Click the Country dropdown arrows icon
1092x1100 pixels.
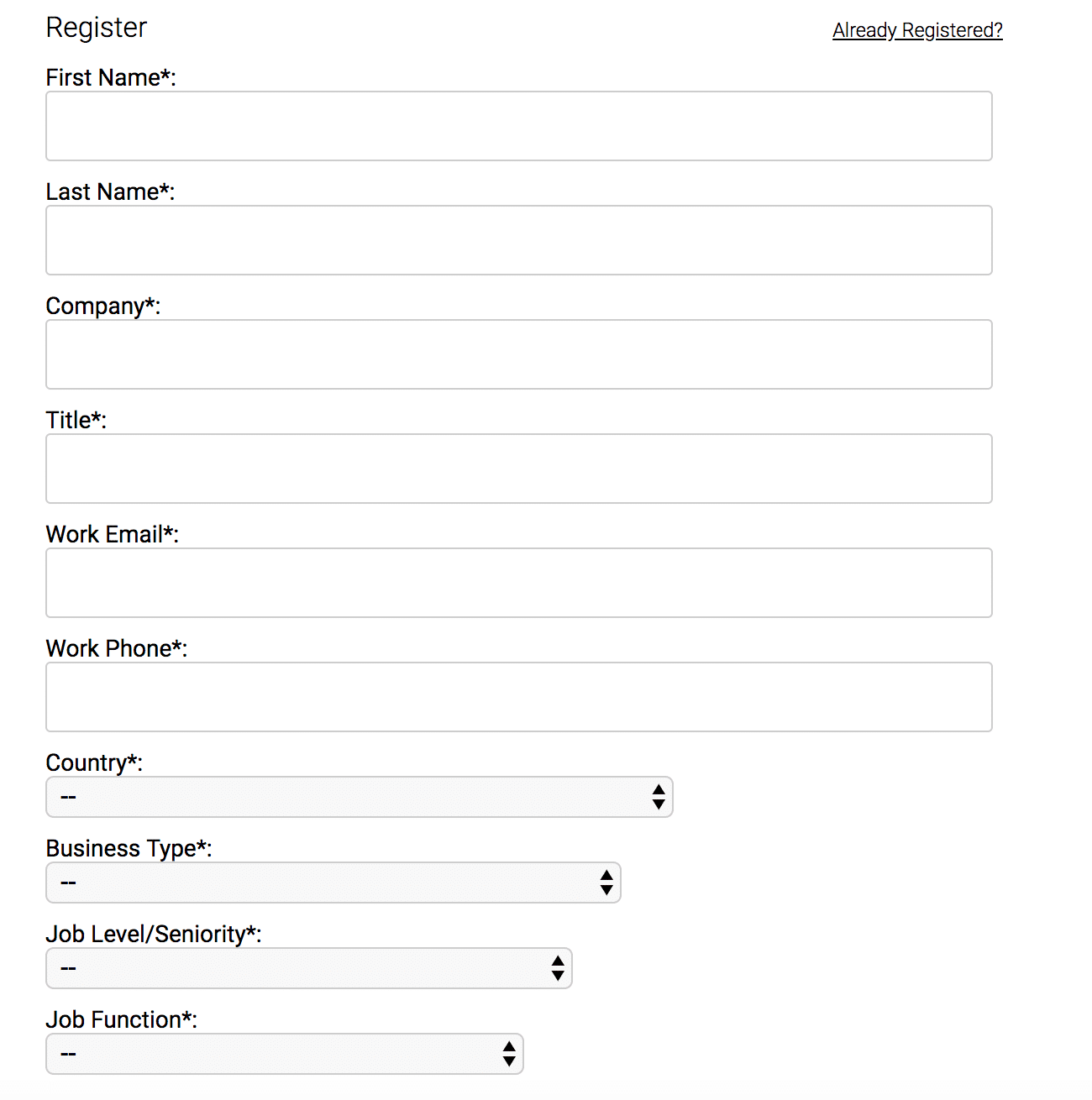659,797
